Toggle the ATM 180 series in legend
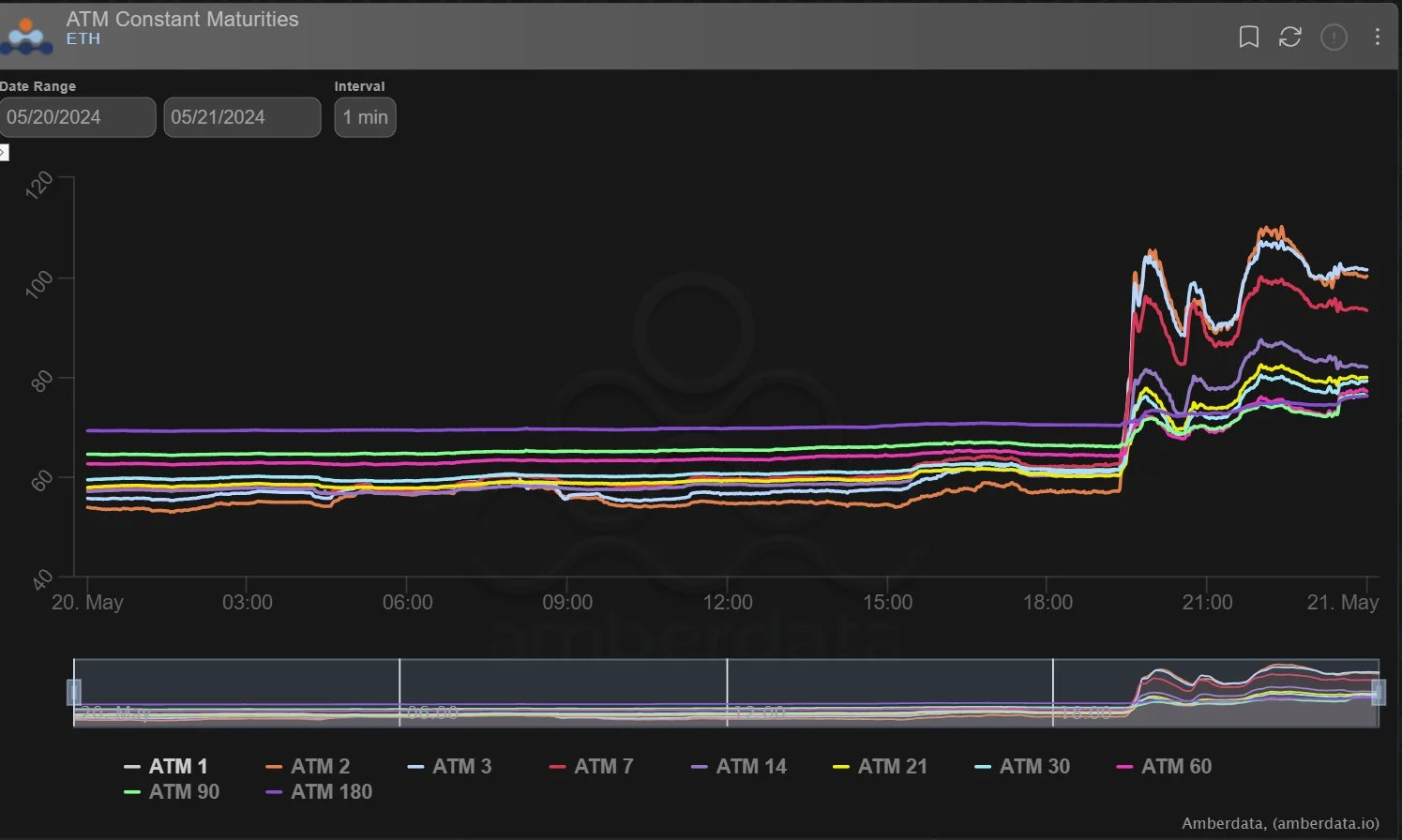1402x840 pixels. (x=319, y=791)
